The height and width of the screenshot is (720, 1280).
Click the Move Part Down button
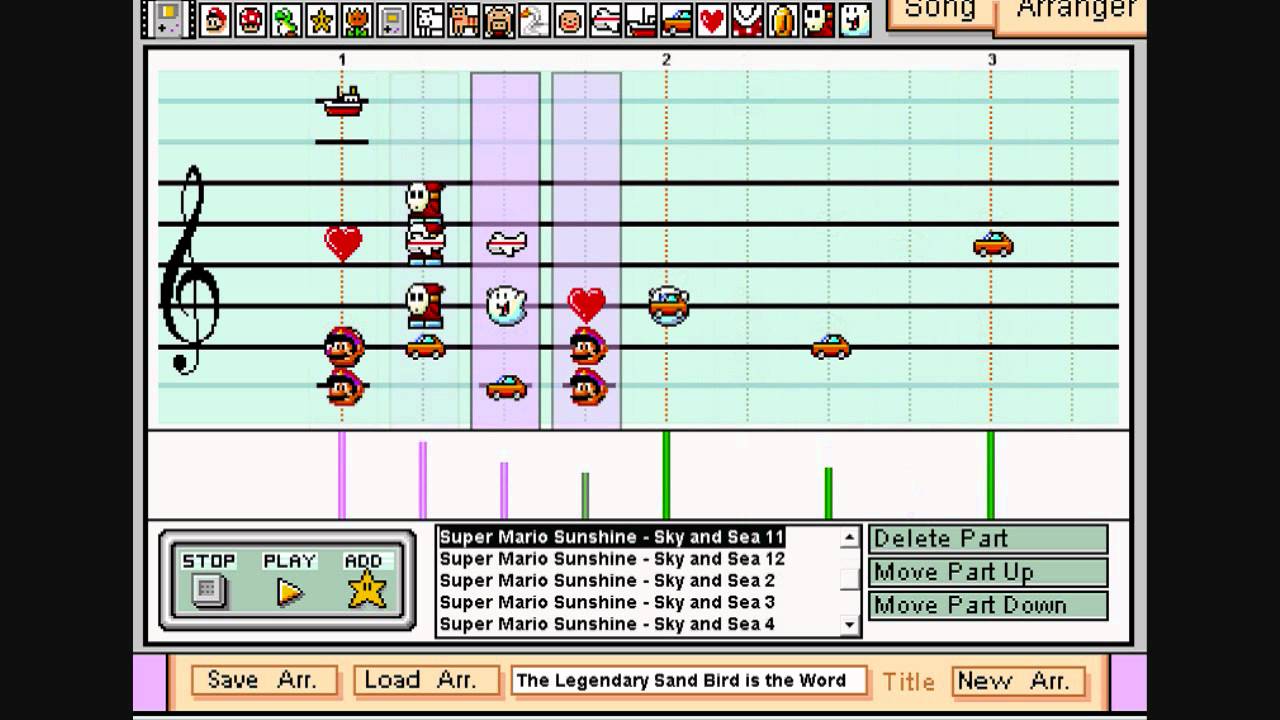[988, 605]
